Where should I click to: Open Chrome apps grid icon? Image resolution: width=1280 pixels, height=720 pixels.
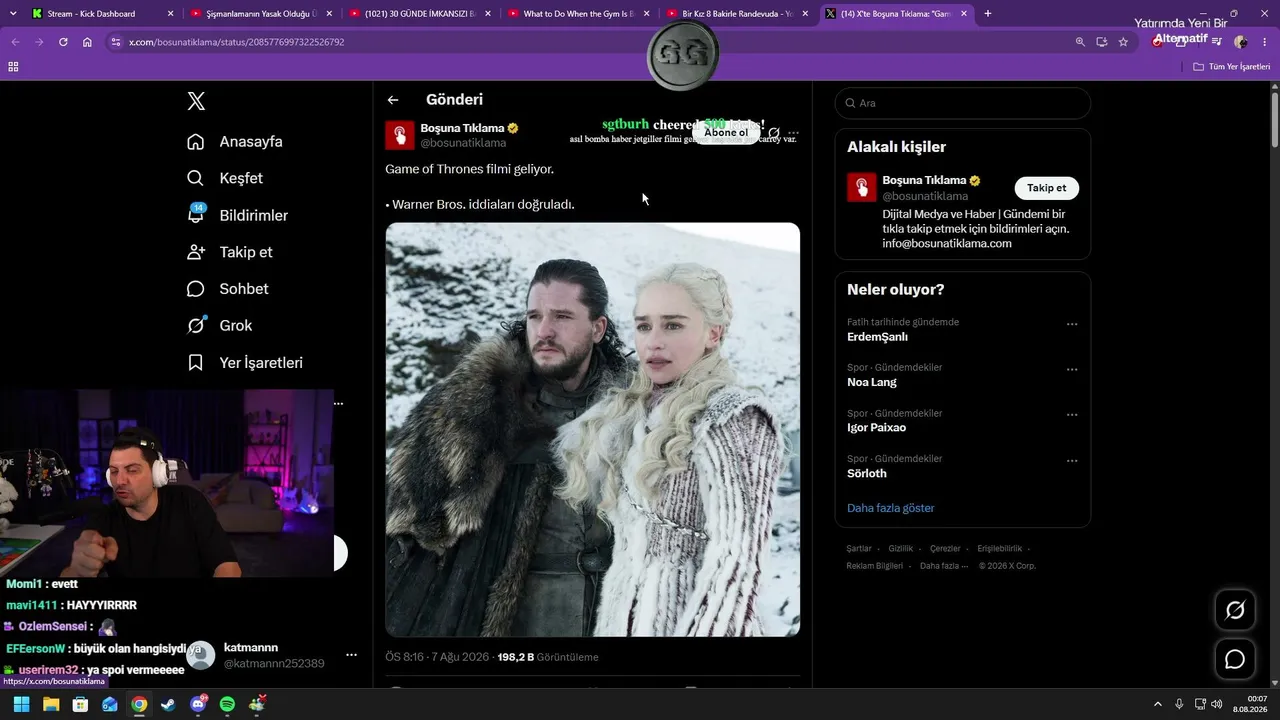[x=13, y=67]
